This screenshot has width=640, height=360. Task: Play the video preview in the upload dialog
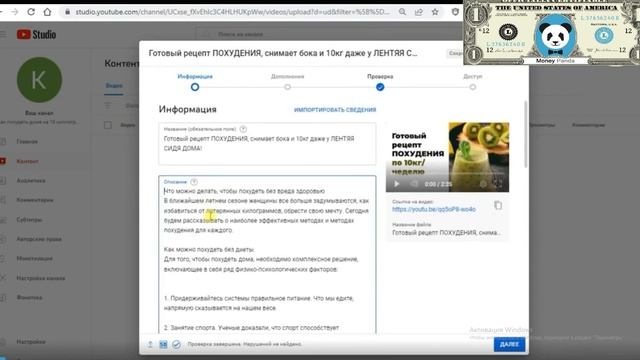click(x=396, y=184)
